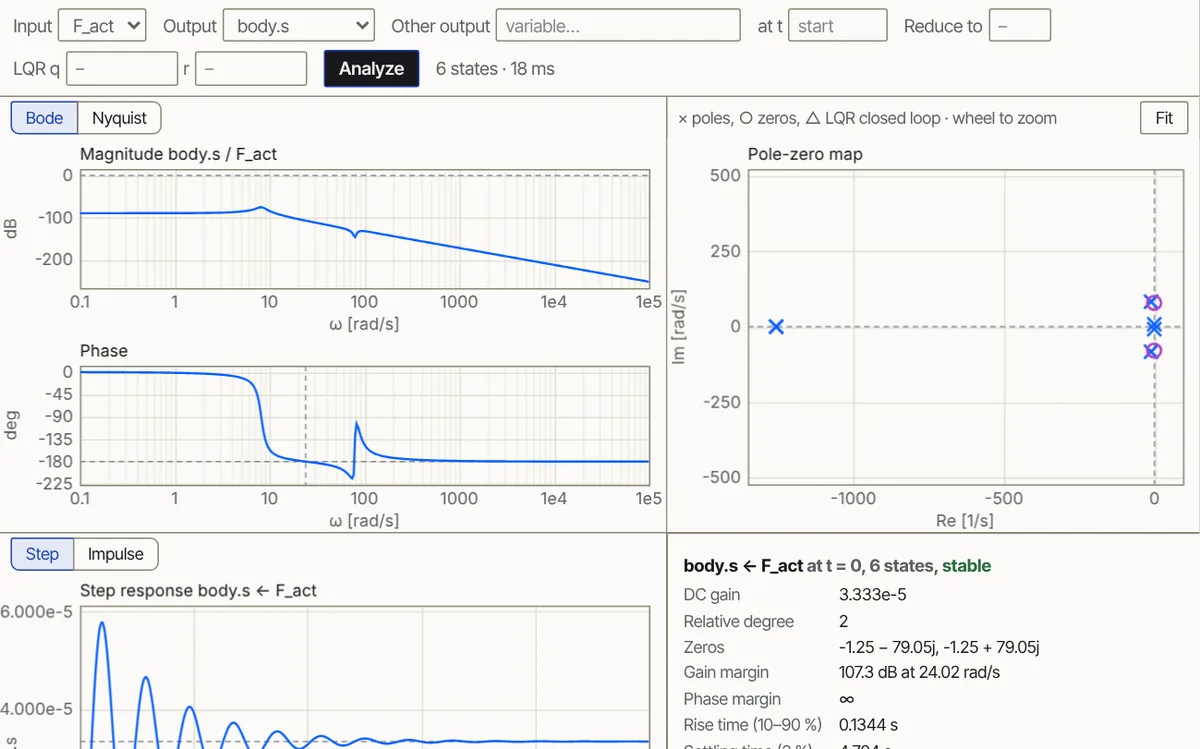Click the Phase plot title

tap(104, 350)
